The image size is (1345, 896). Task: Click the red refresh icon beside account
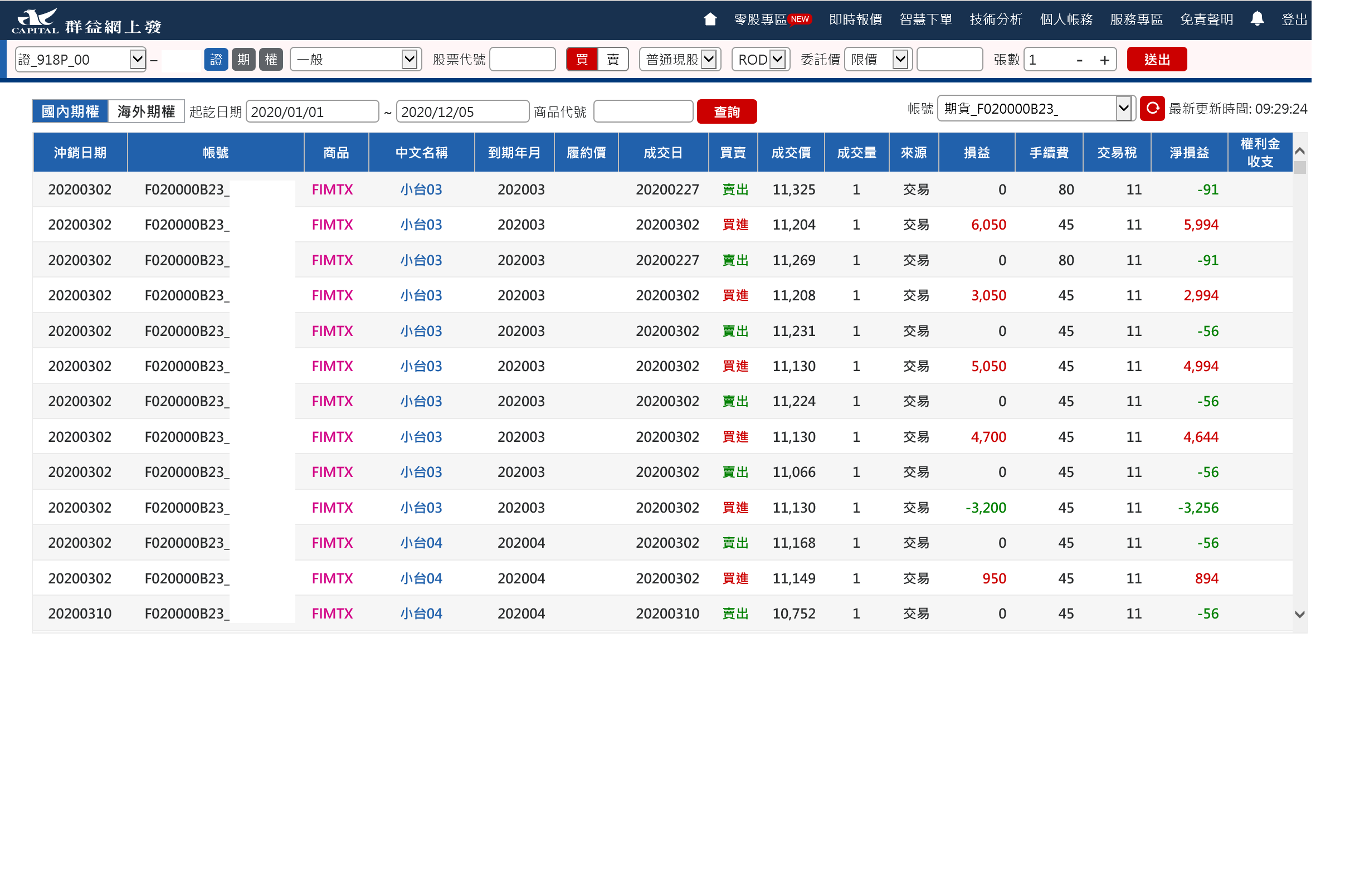tap(1151, 108)
